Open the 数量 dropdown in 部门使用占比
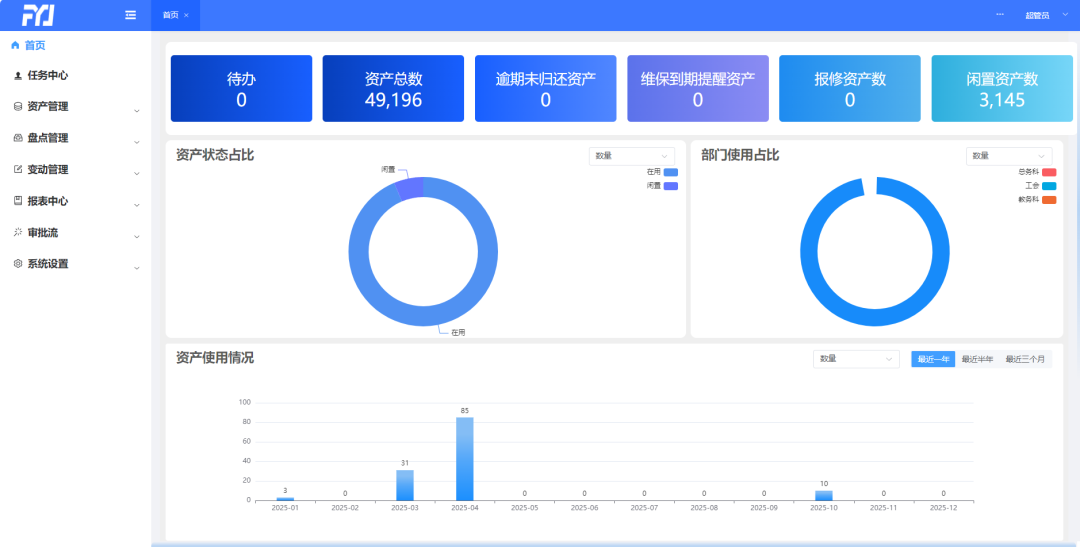Screen dimensions: 1080x547 [1008, 156]
